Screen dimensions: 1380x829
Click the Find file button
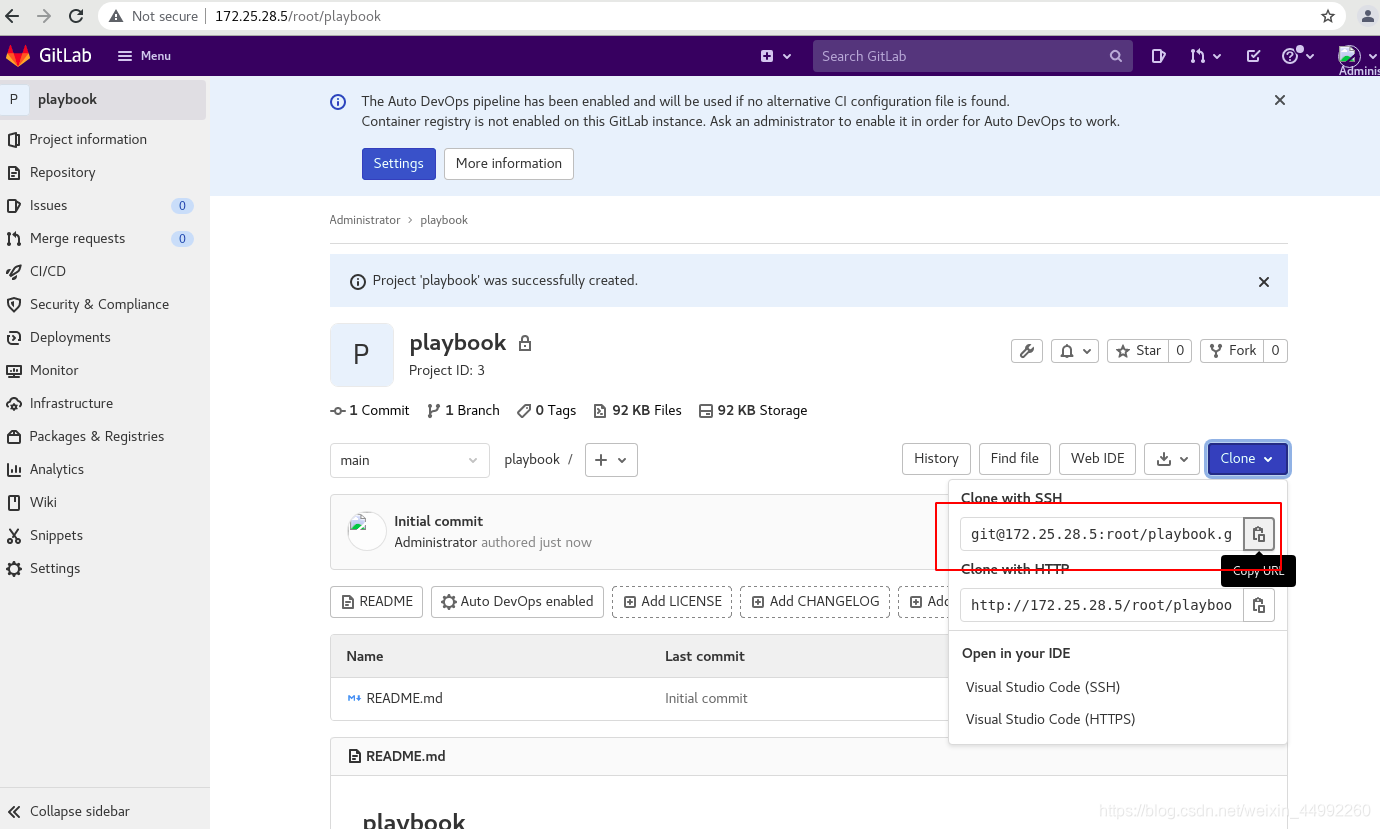pos(1014,458)
